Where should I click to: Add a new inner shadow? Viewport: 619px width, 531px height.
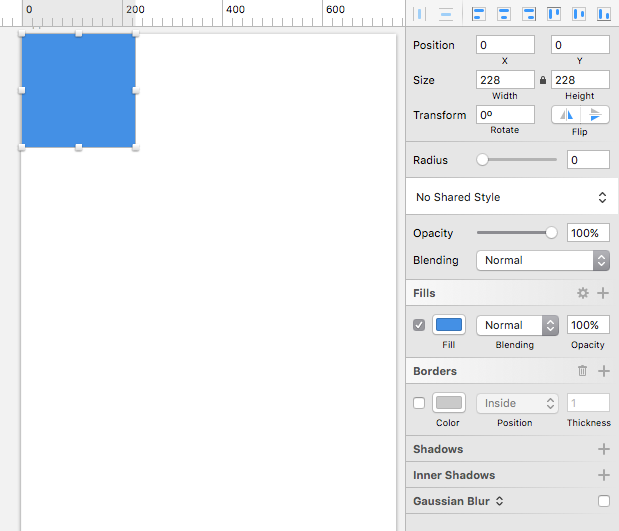pyautogui.click(x=604, y=475)
